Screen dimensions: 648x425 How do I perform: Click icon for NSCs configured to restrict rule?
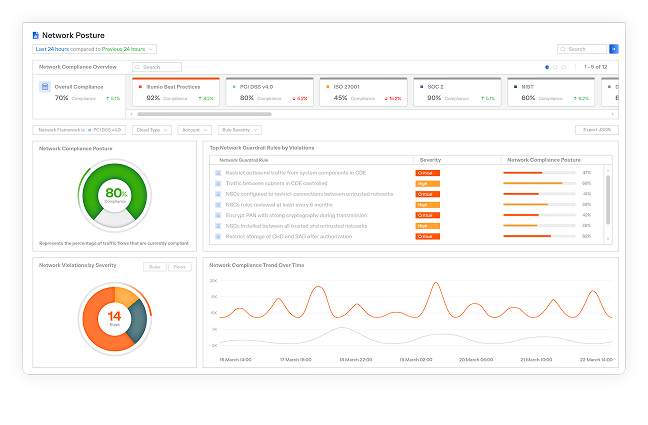pos(218,194)
